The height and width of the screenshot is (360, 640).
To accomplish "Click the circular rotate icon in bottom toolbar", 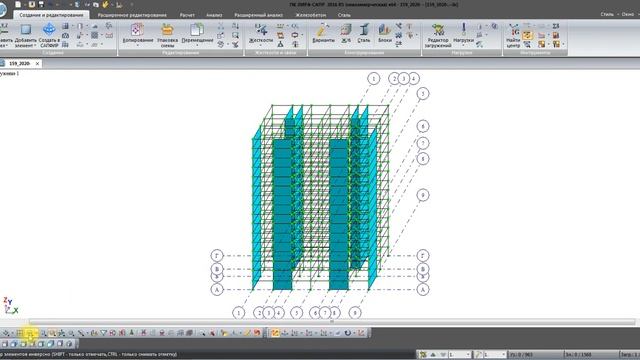I will click(x=347, y=333).
